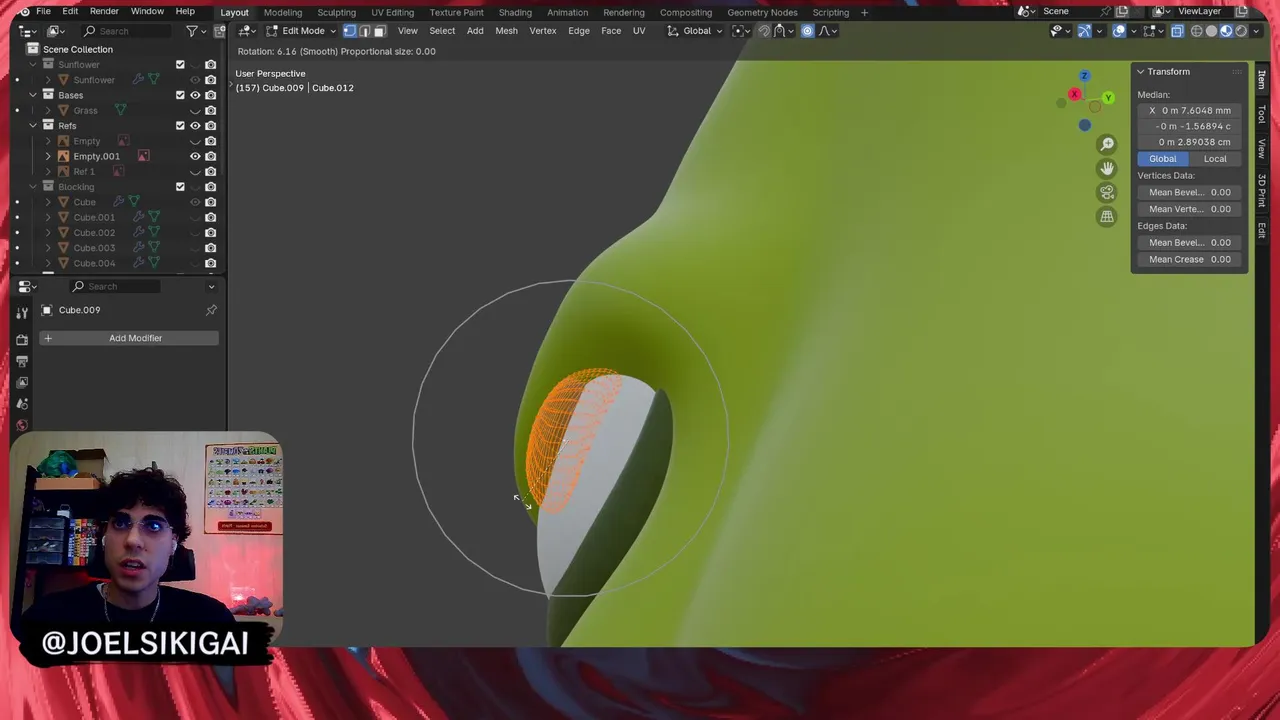Collapse the Transform panel
The width and height of the screenshot is (1280, 720).
(x=1140, y=72)
